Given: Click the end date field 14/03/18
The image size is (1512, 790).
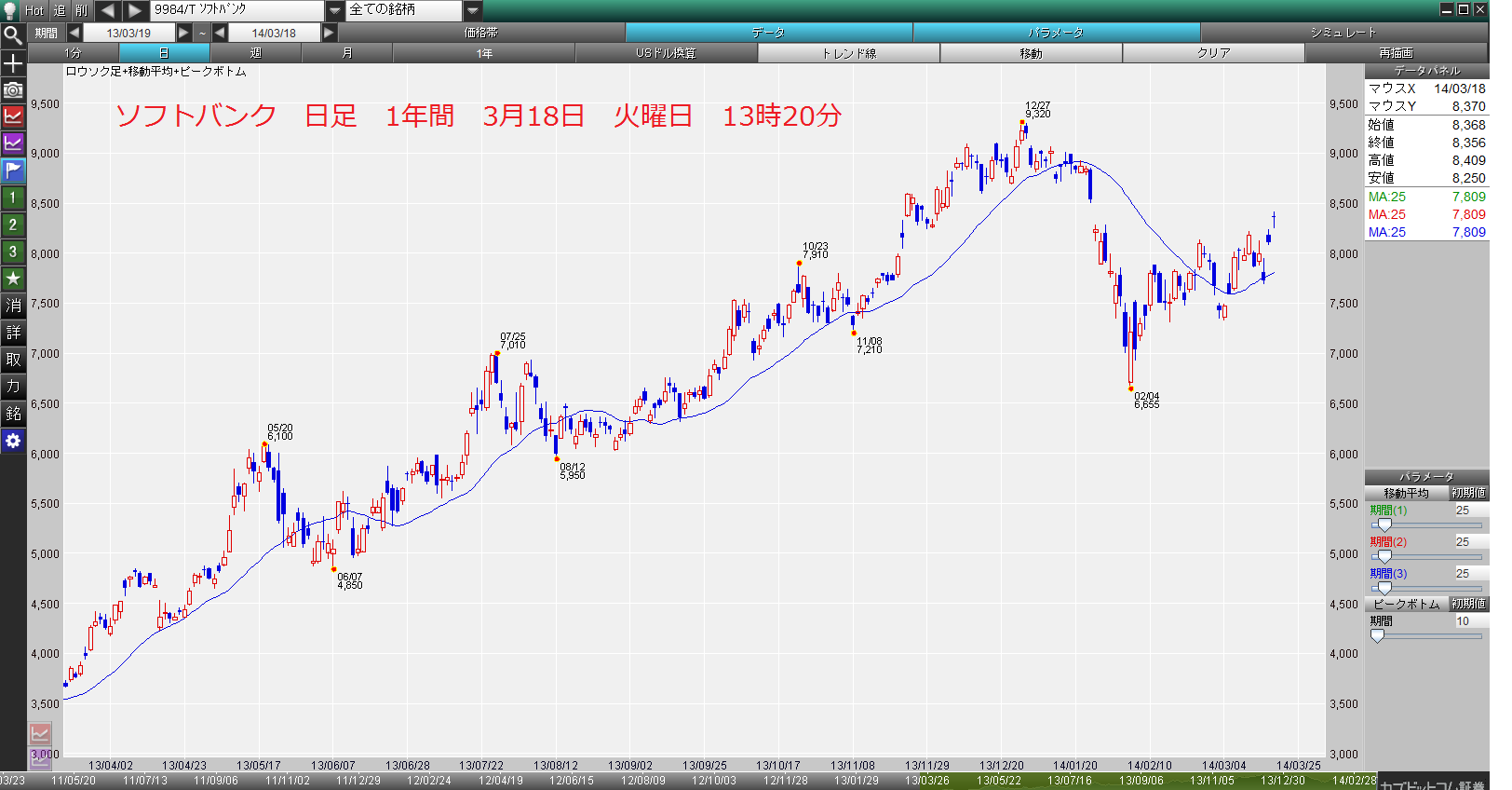Looking at the screenshot, I should 274,33.
